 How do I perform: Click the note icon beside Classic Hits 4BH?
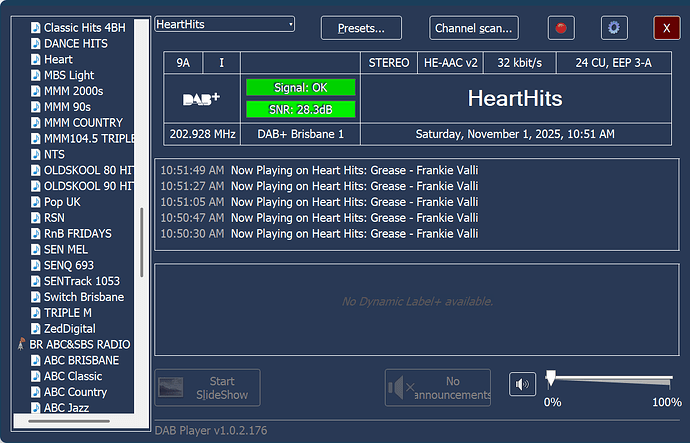tap(35, 28)
